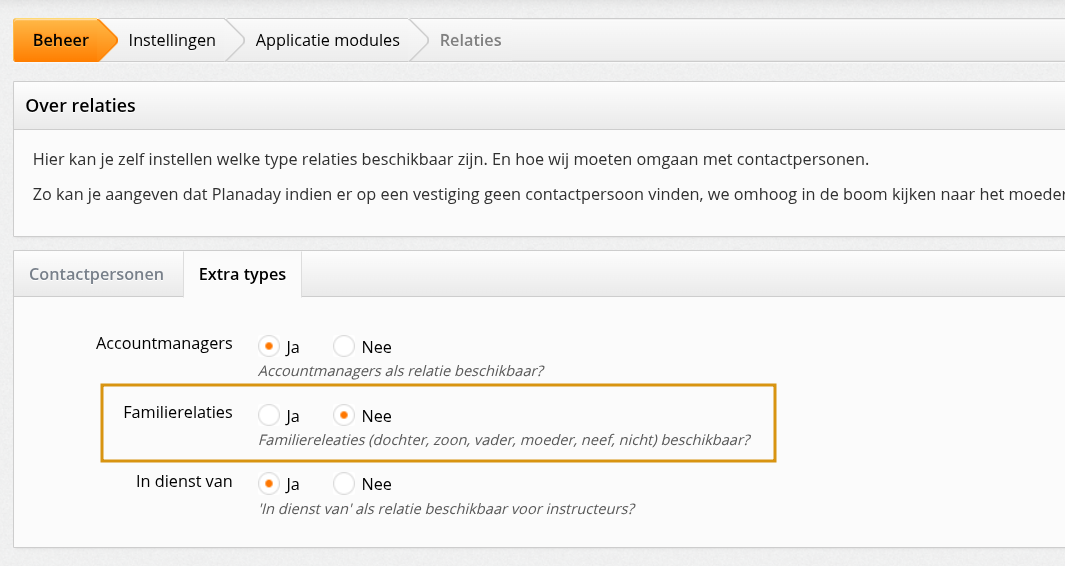Go to the Instellingen breadcrumb

pos(172,41)
